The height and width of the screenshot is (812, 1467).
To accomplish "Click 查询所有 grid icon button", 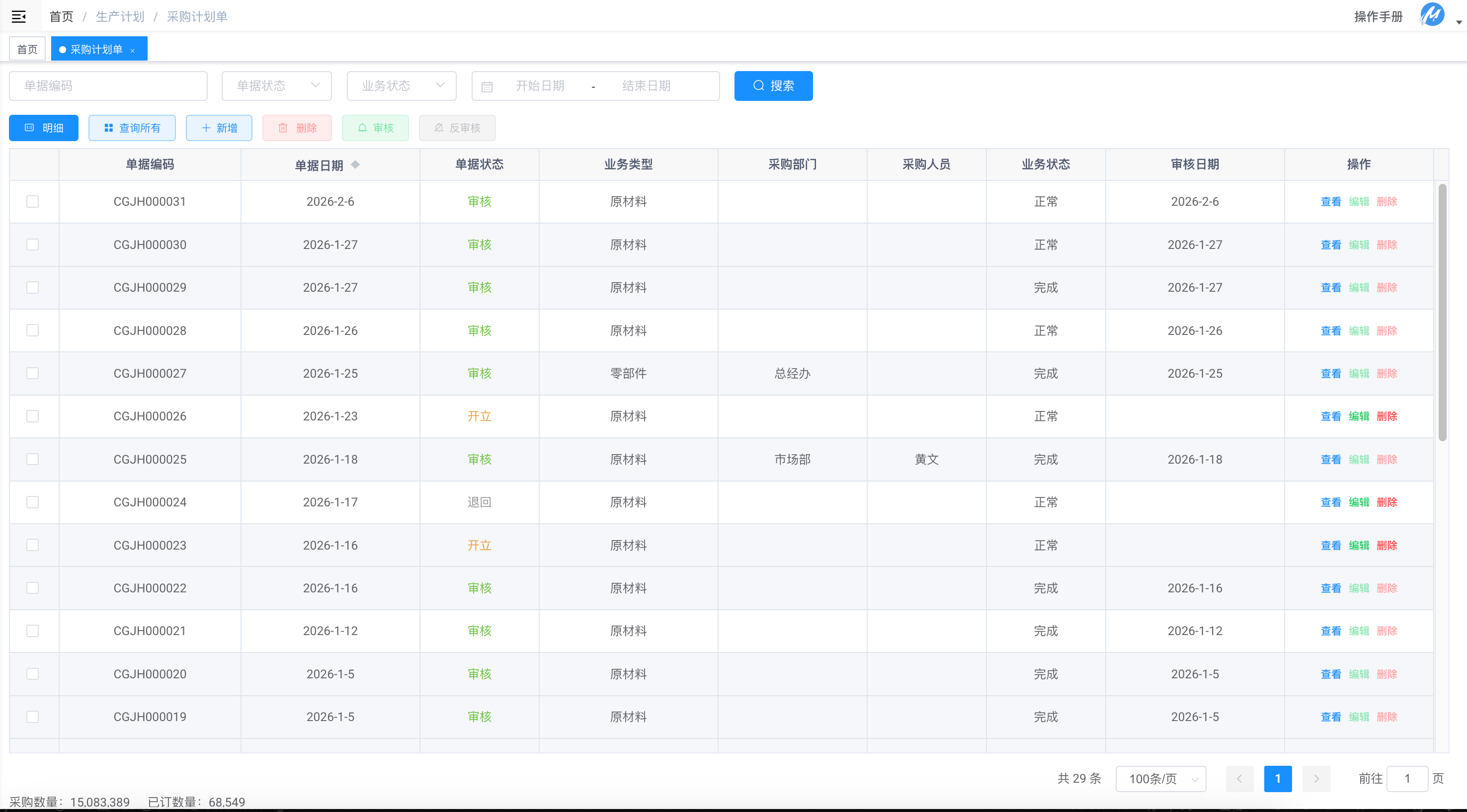I will pyautogui.click(x=132, y=128).
